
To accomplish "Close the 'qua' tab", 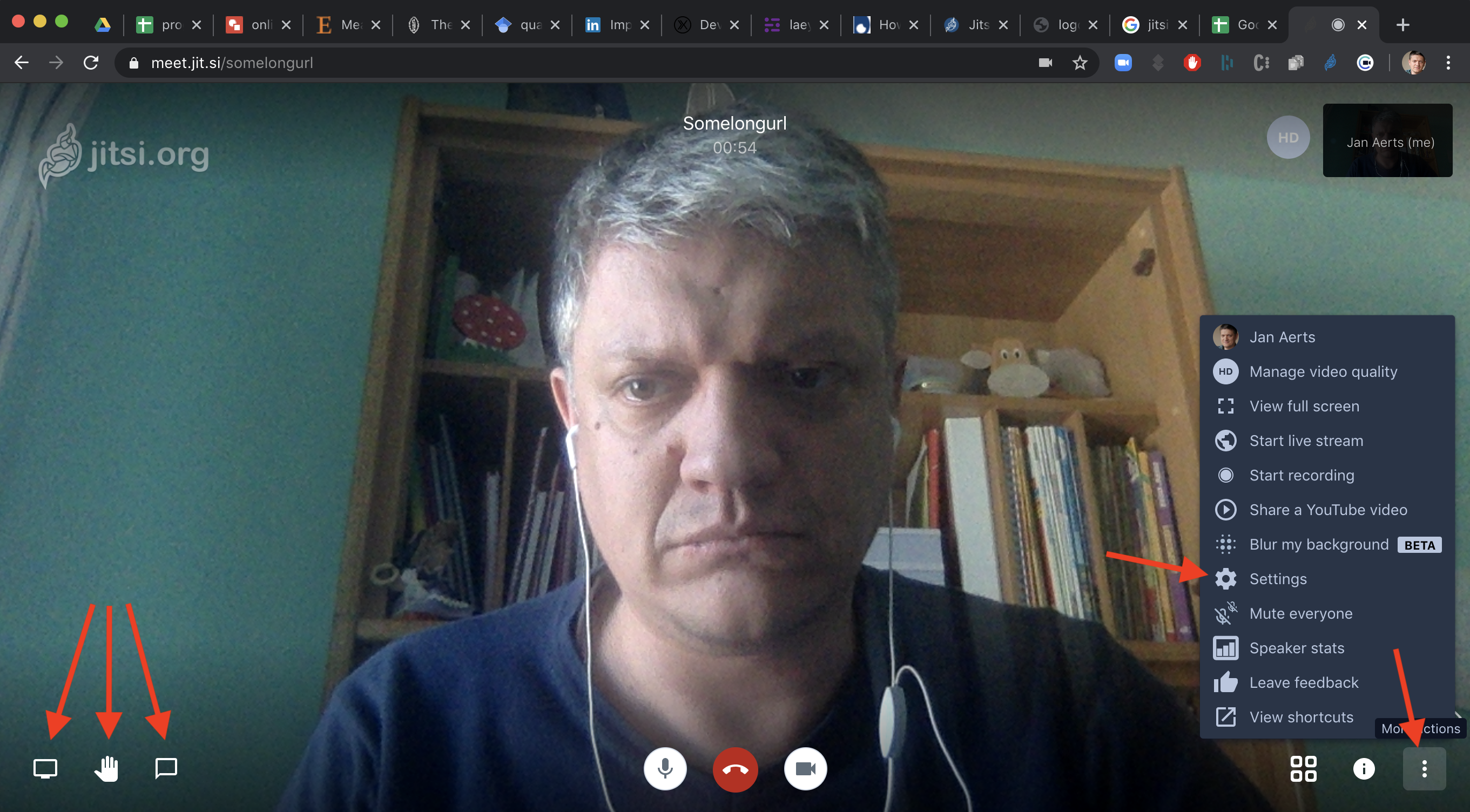I will [555, 24].
